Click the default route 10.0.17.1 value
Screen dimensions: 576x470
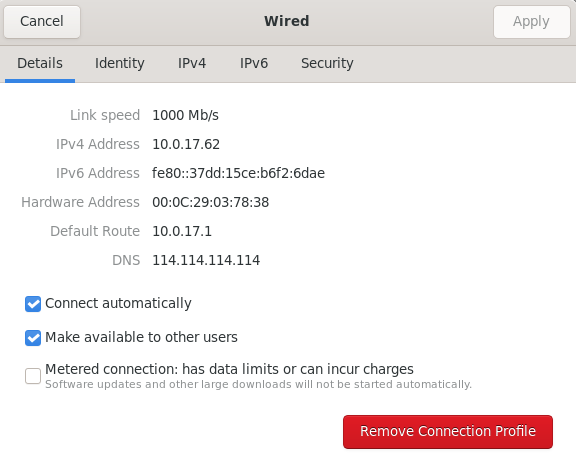[x=182, y=231]
